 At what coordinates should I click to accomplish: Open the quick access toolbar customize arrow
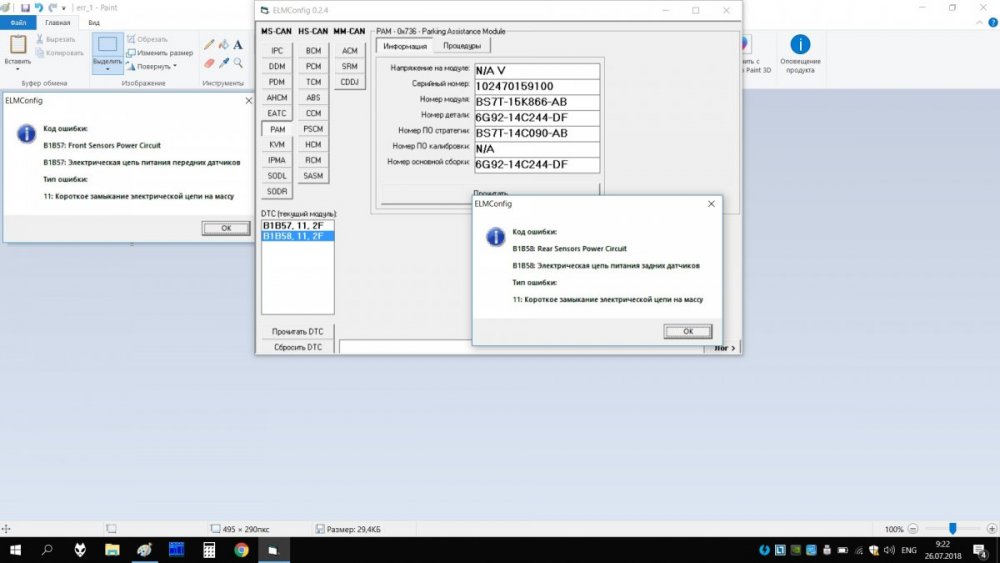point(64,8)
